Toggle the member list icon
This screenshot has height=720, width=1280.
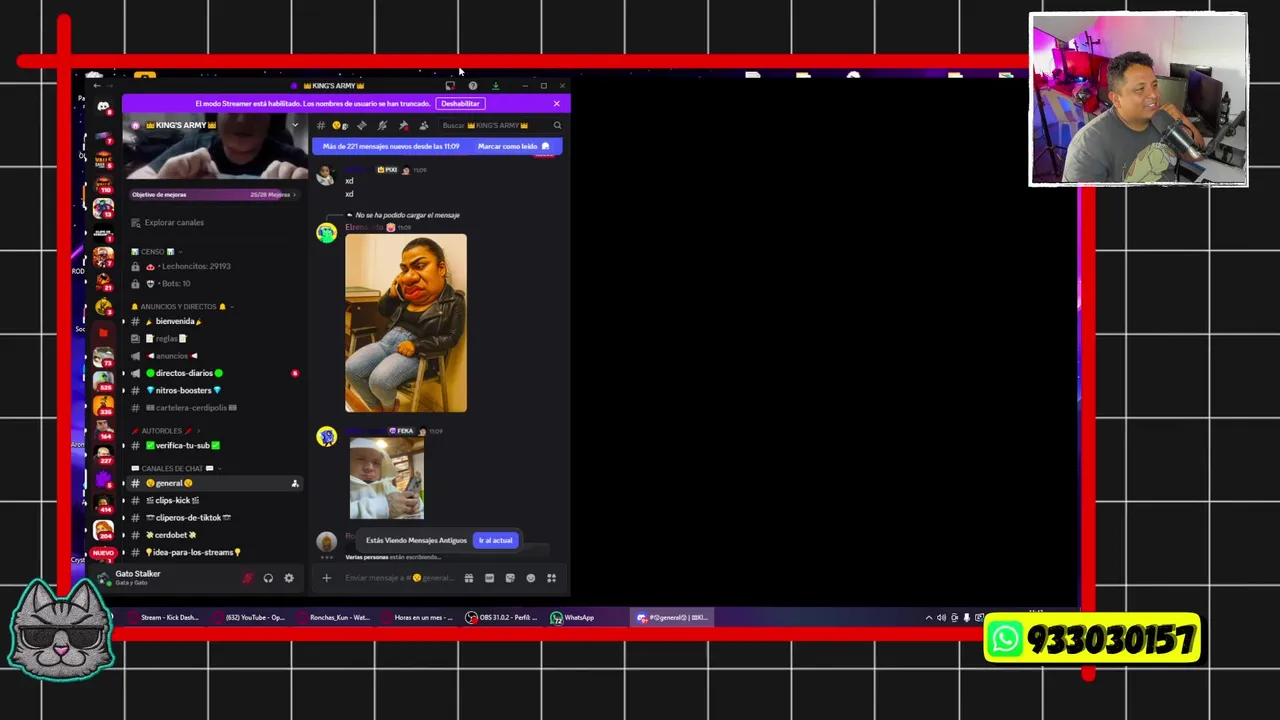coord(424,125)
